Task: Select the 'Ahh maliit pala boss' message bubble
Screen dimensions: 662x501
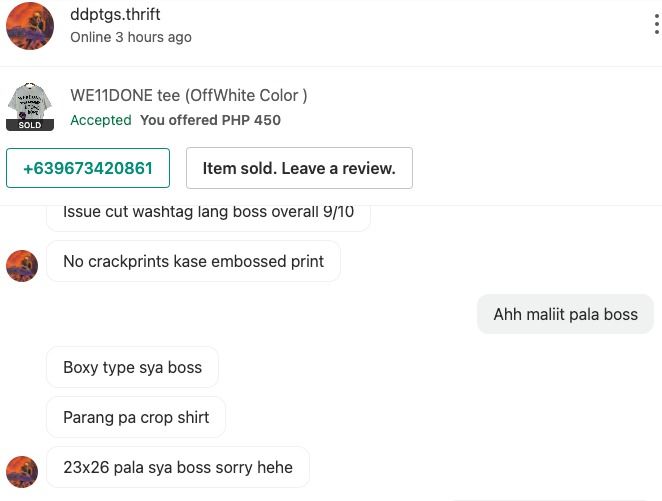Action: [565, 314]
